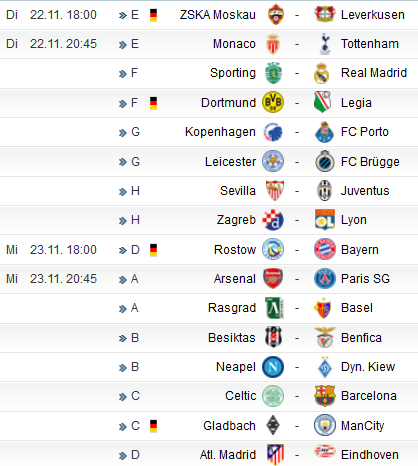Click the Juventus club crest

tap(324, 191)
